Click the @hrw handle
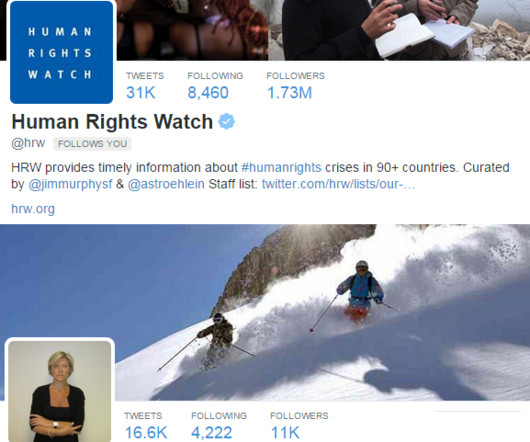530x442 pixels. 28,143
